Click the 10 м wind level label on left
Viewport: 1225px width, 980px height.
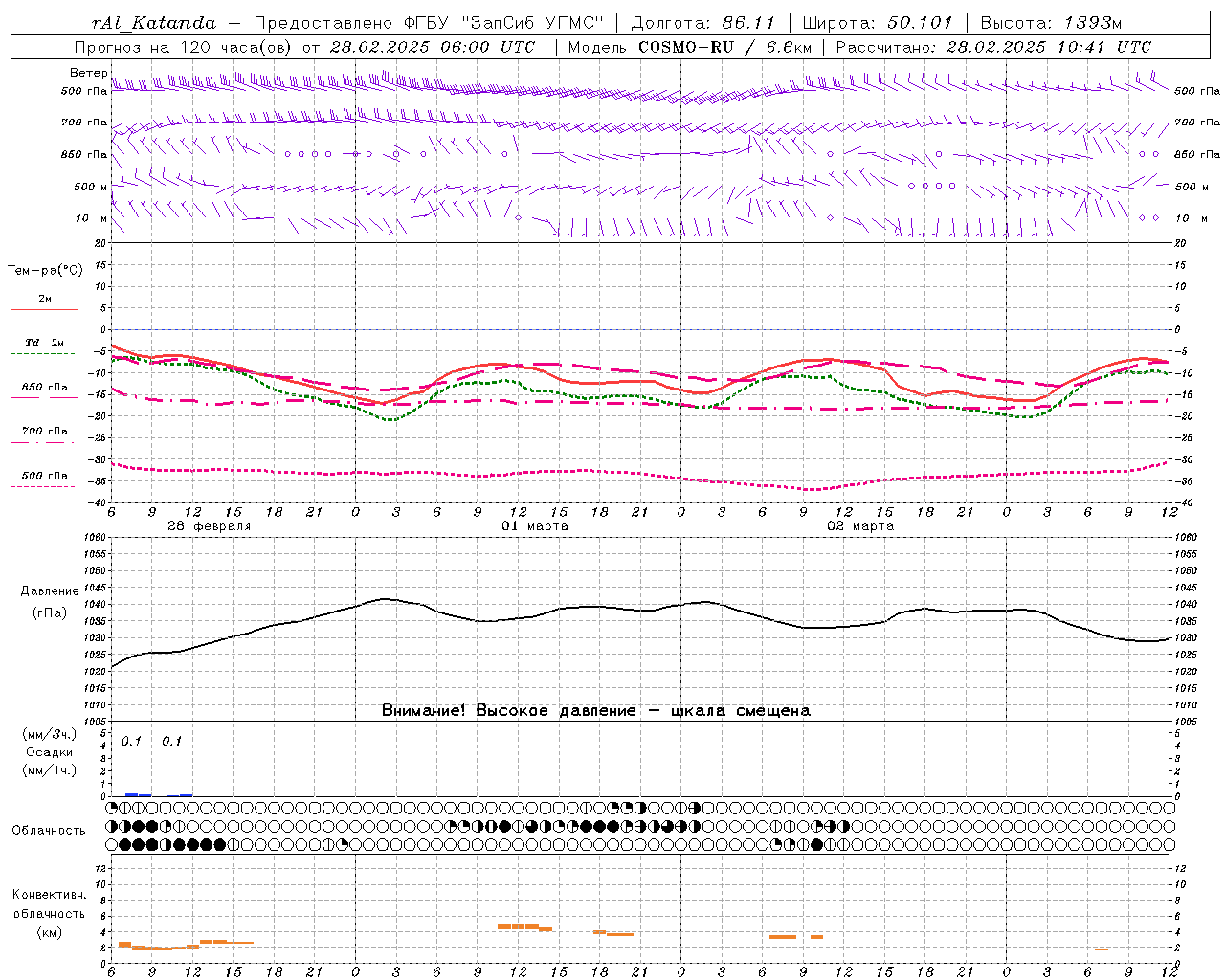point(91,218)
